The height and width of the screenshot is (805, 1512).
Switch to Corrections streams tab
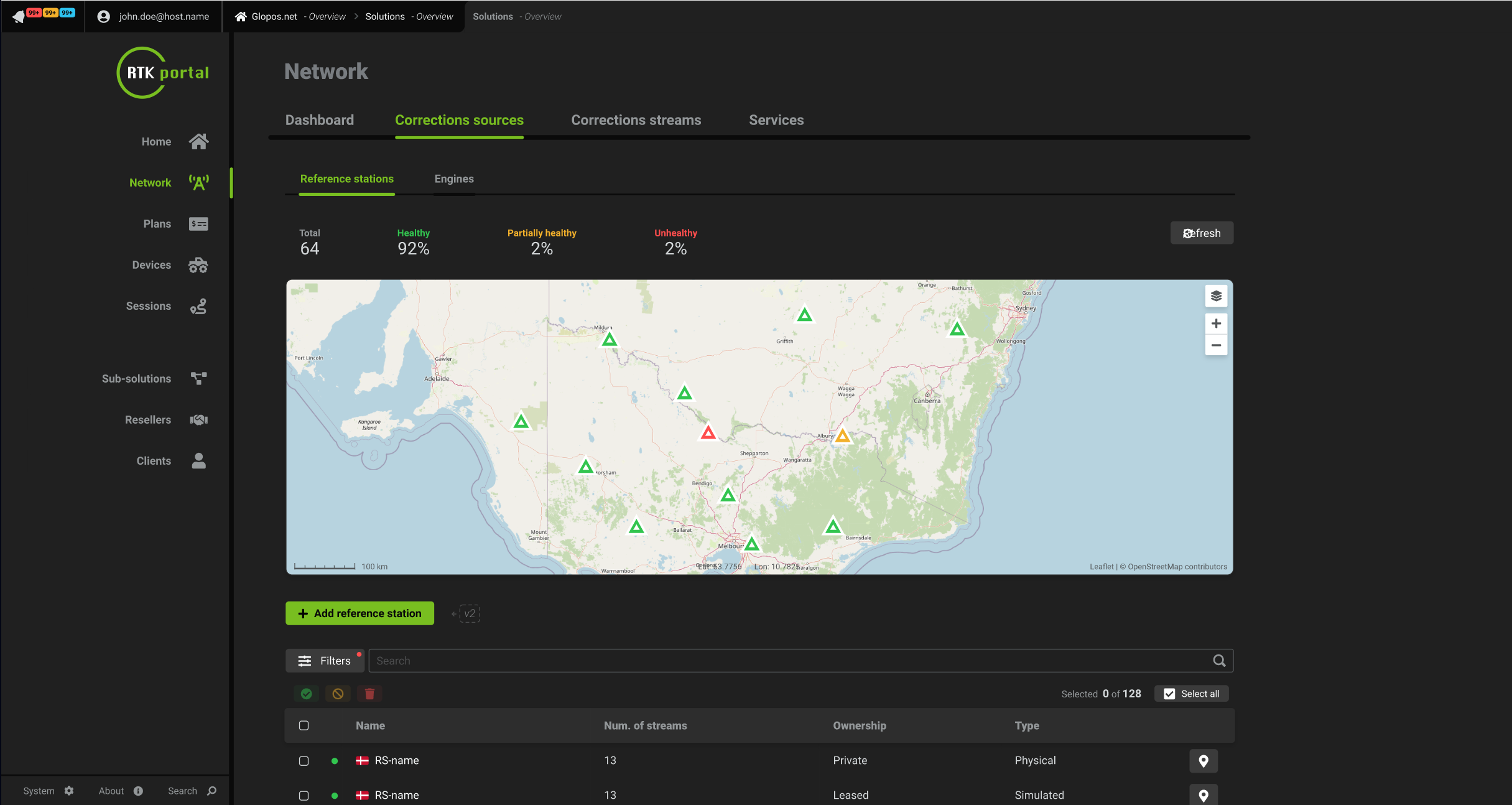[x=636, y=120]
